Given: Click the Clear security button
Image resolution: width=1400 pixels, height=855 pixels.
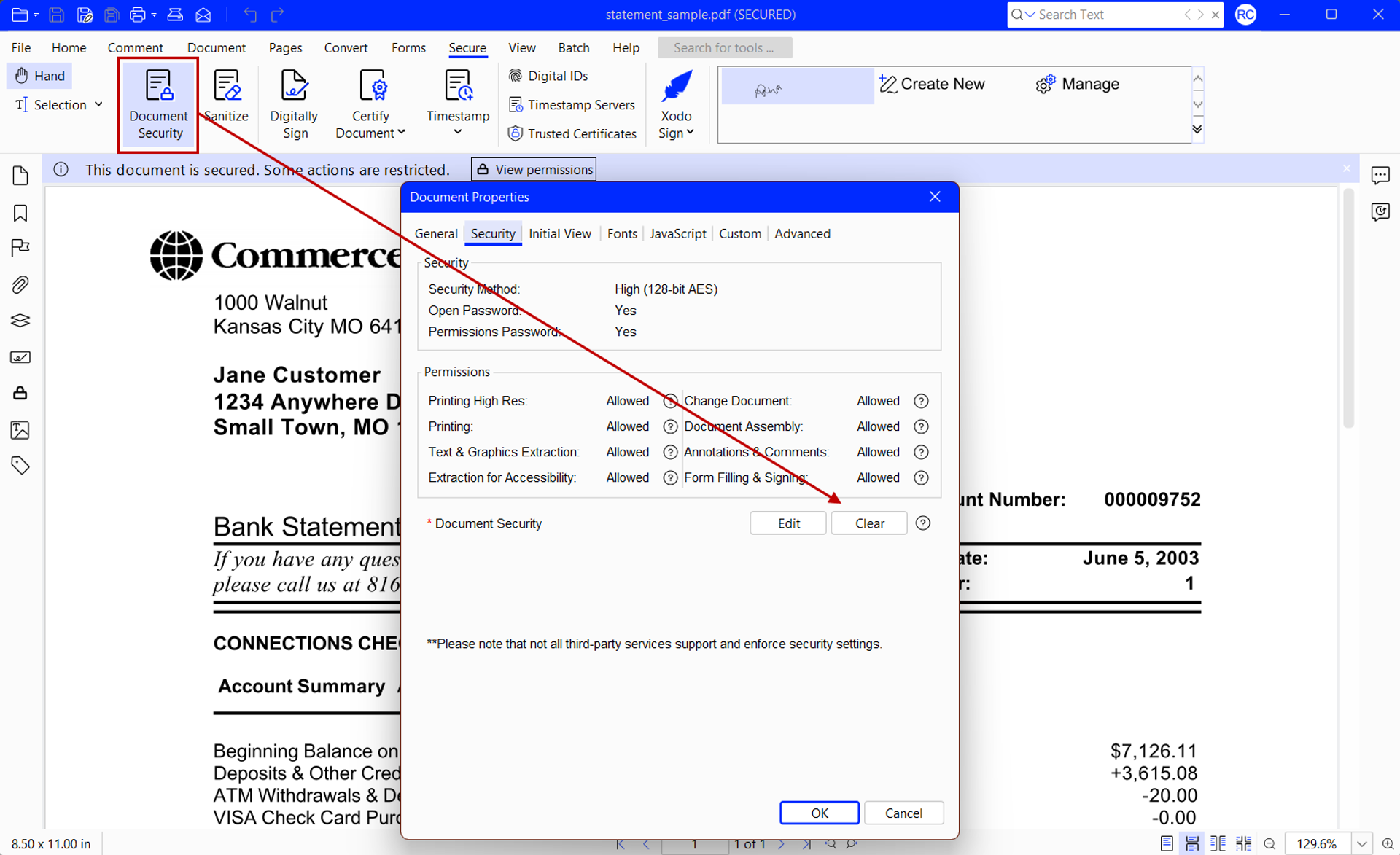Looking at the screenshot, I should point(869,523).
